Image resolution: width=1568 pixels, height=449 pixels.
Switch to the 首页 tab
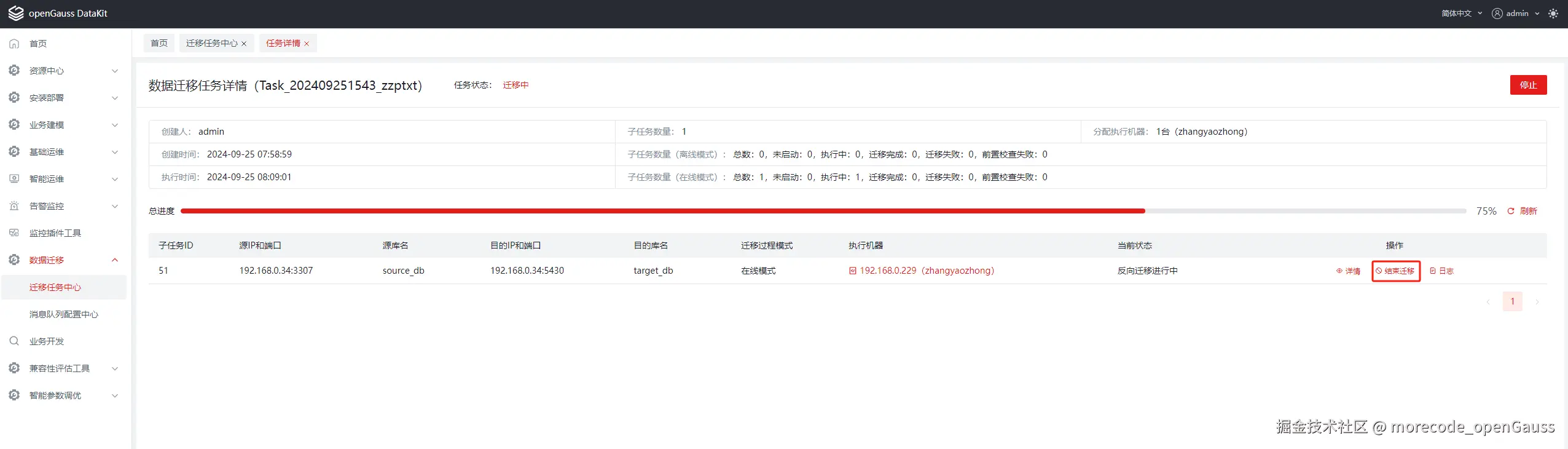159,43
